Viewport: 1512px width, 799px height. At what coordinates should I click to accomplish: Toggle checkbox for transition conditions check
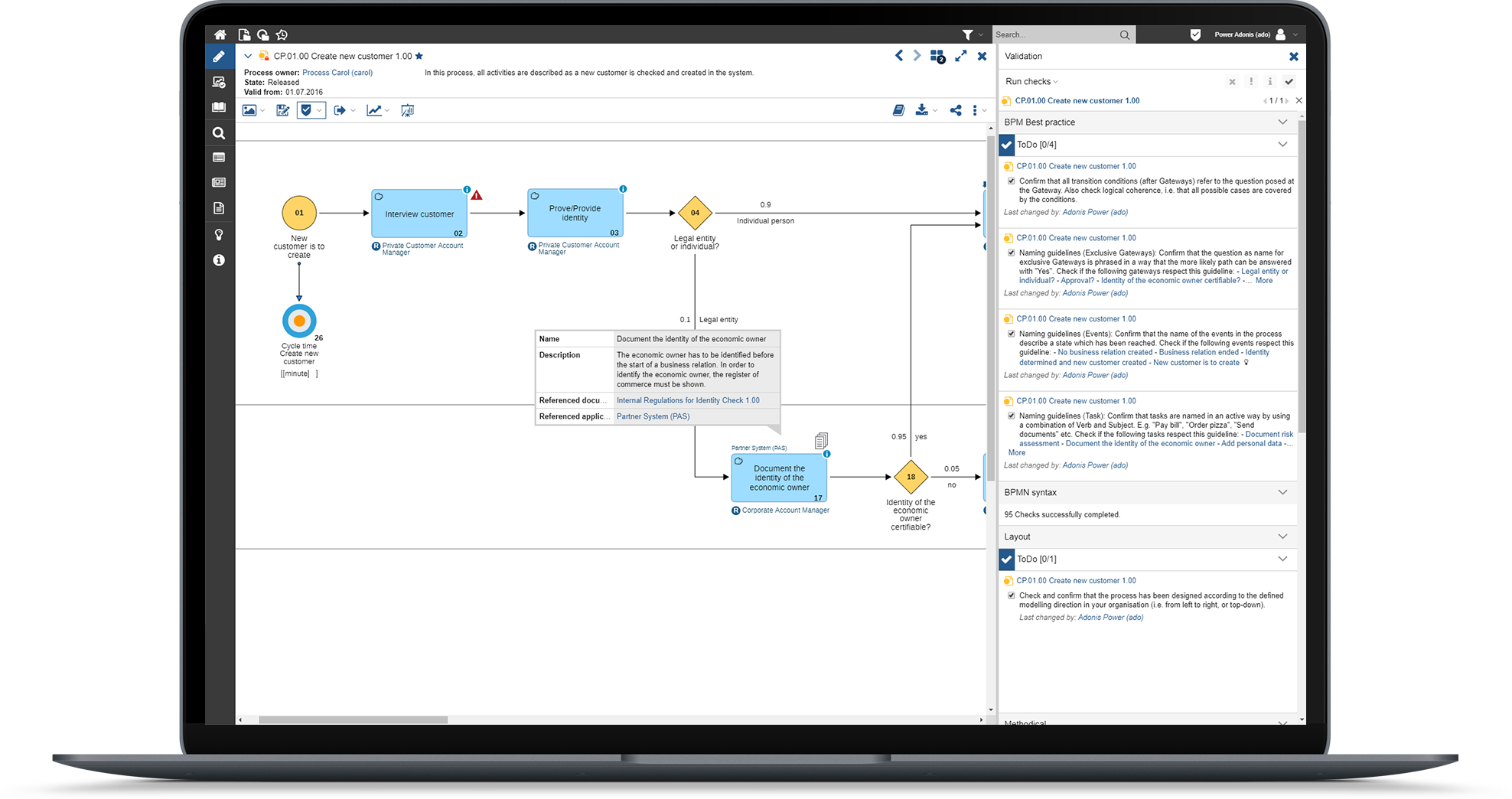point(1011,181)
